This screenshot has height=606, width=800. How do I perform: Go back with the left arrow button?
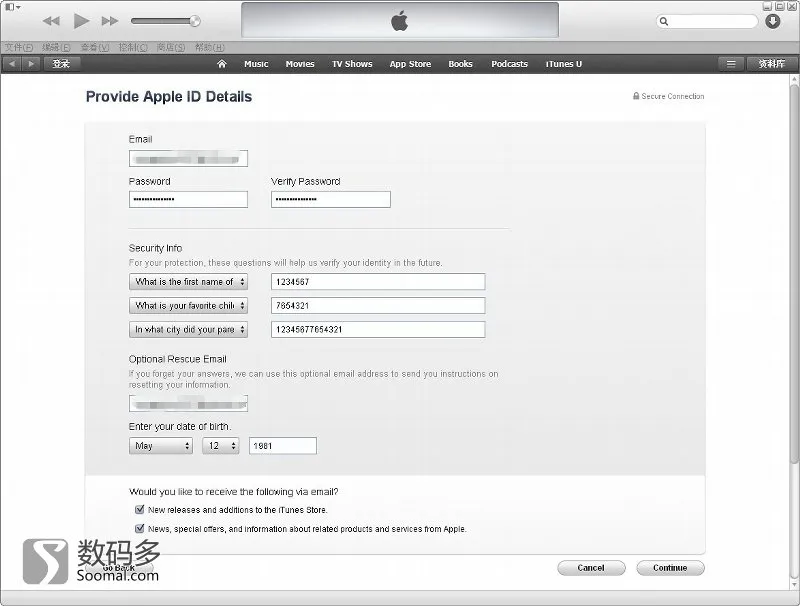coord(12,64)
